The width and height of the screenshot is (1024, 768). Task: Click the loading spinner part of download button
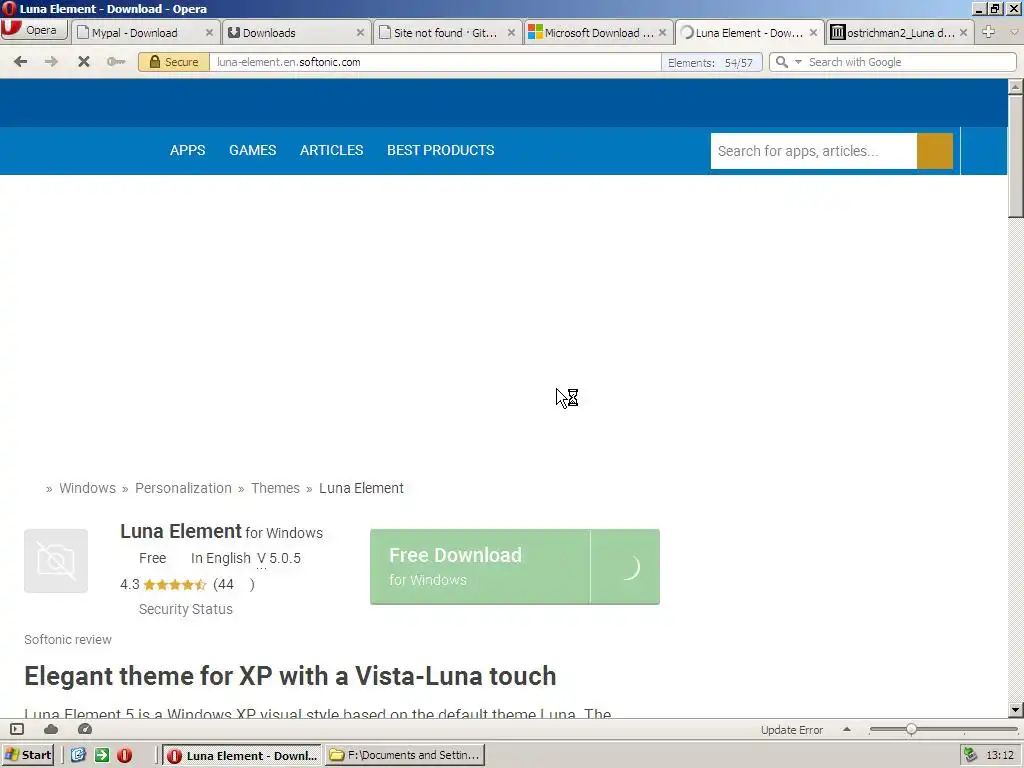point(626,567)
